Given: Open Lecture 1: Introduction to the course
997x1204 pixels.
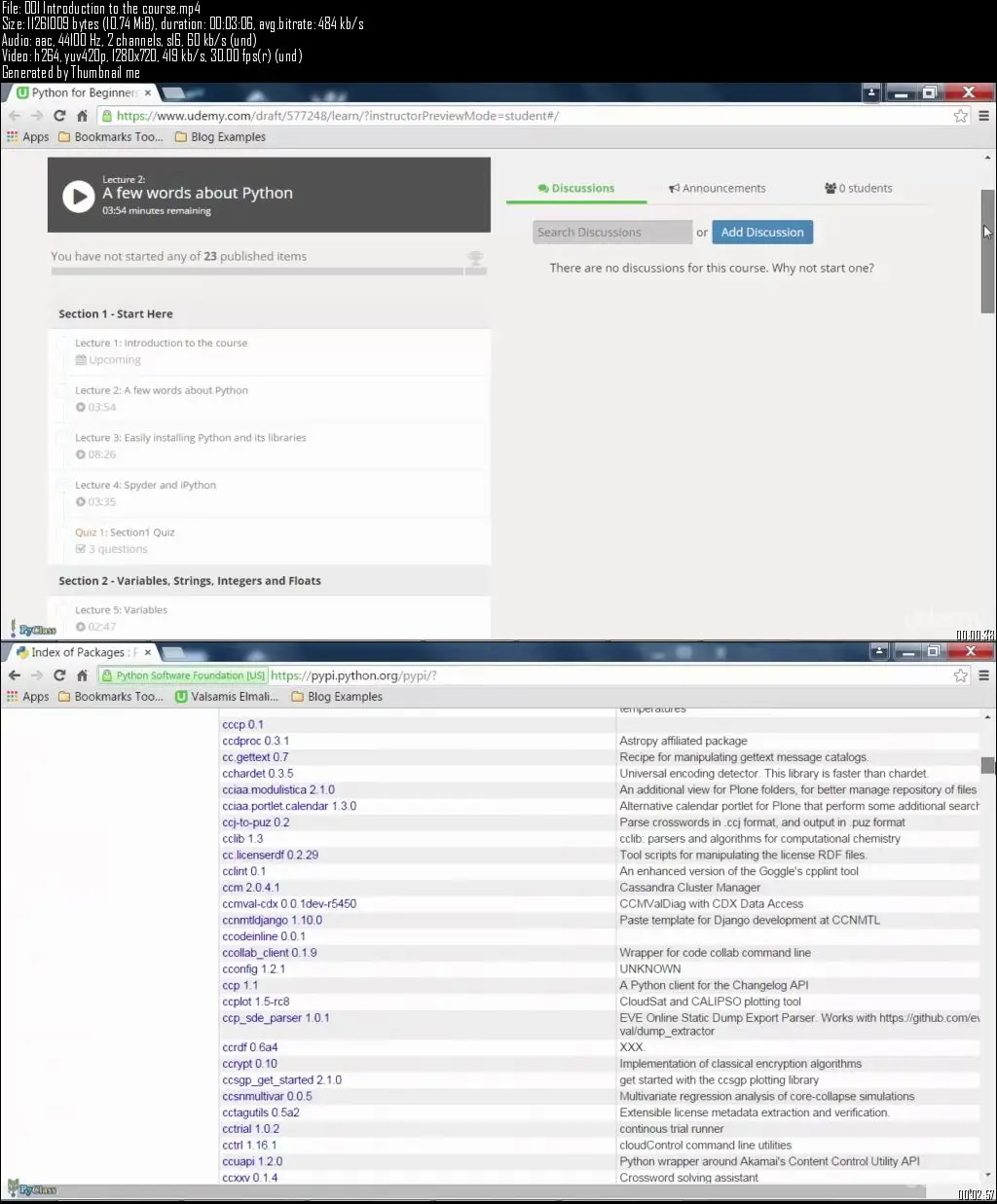Looking at the screenshot, I should click(161, 344).
